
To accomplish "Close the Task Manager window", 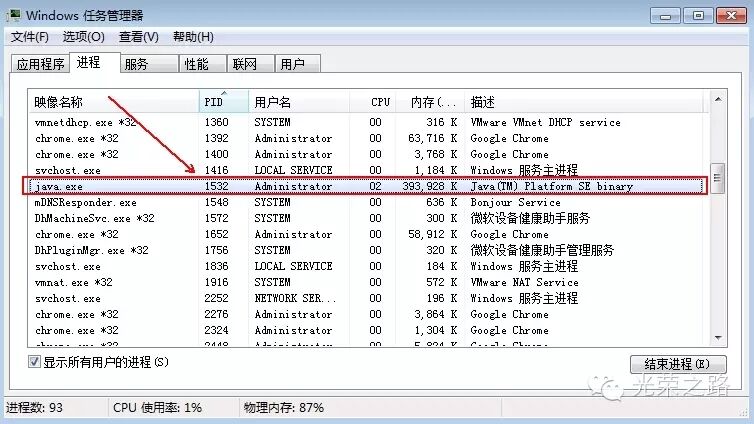I will pos(731,16).
